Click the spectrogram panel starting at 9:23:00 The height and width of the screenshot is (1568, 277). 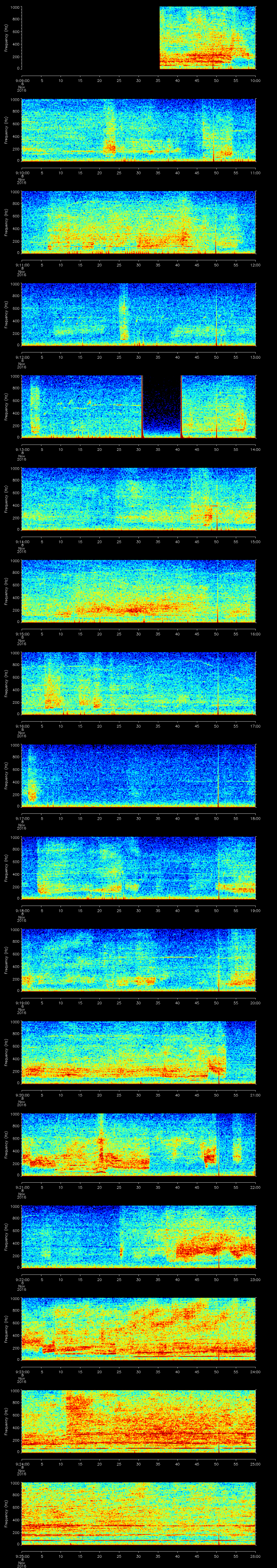pos(139,1329)
